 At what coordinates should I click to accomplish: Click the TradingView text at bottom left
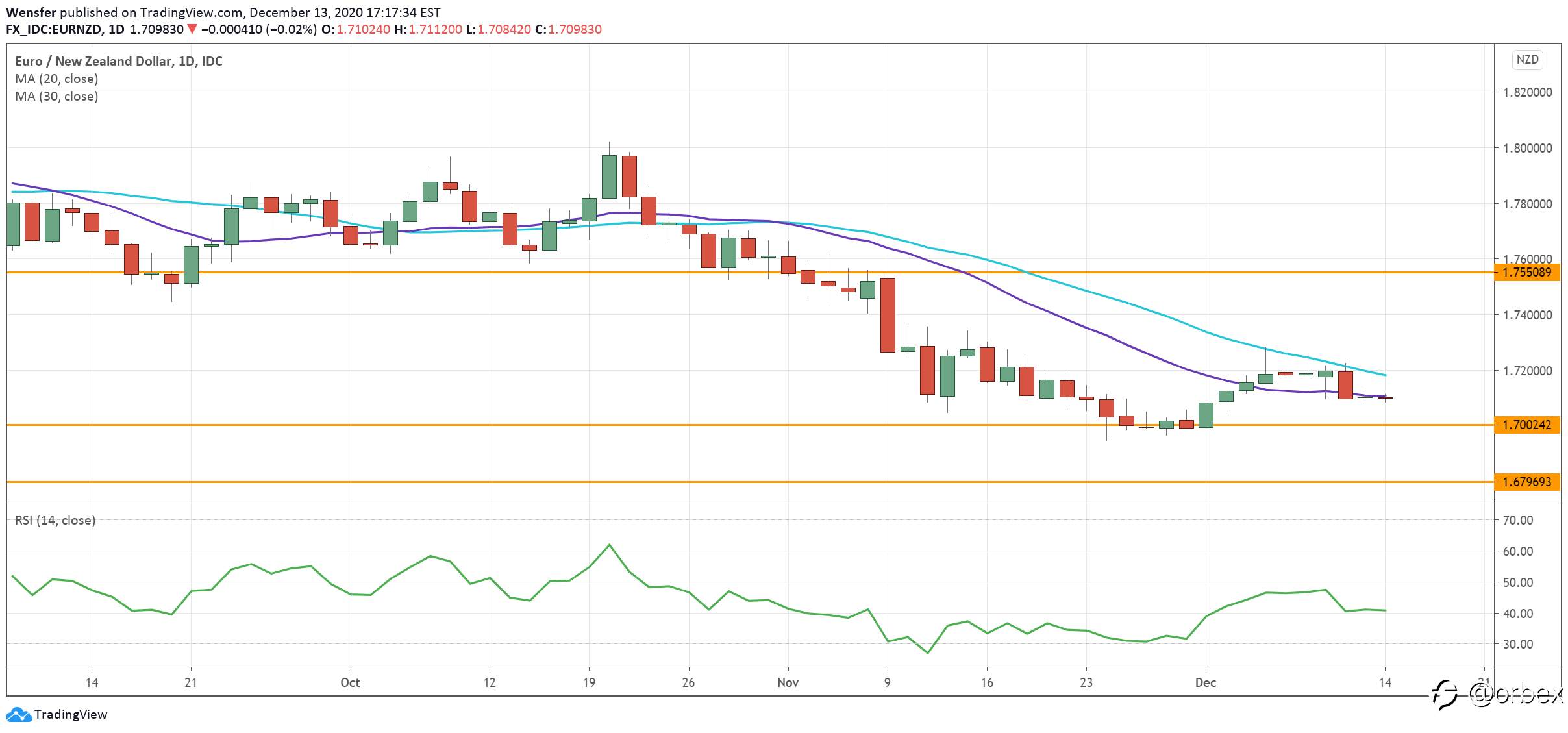point(71,714)
